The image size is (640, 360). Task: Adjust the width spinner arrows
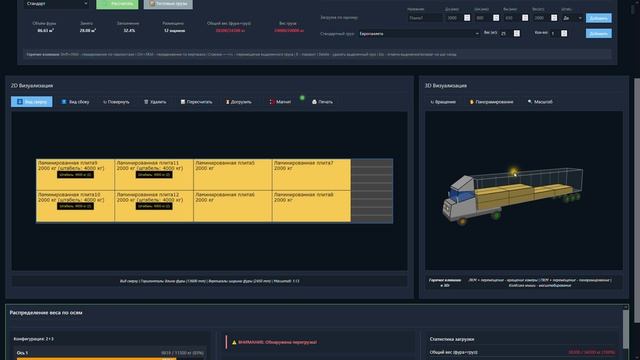tap(496, 18)
